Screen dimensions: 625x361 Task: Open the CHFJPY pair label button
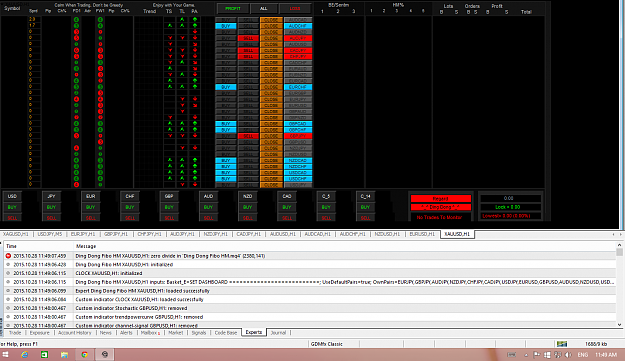(x=298, y=57)
